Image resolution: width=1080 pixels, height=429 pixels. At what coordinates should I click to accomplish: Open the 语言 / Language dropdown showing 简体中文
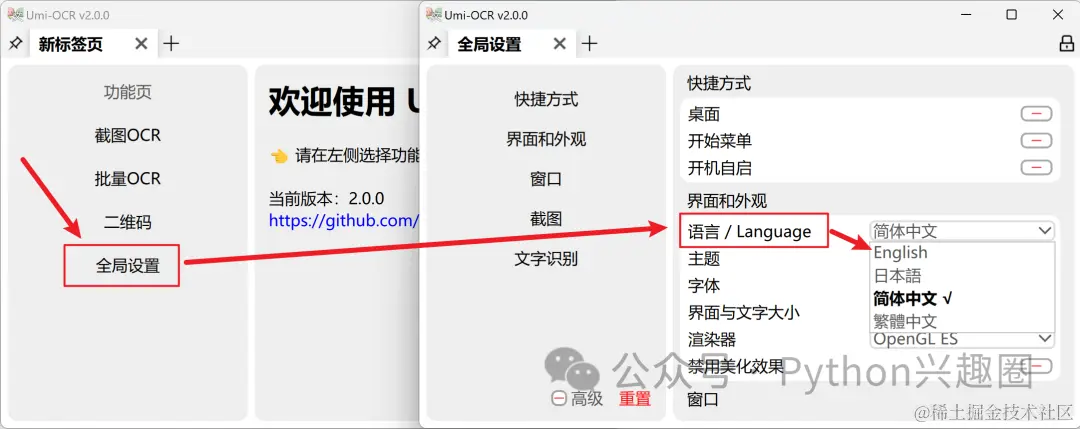coord(962,231)
